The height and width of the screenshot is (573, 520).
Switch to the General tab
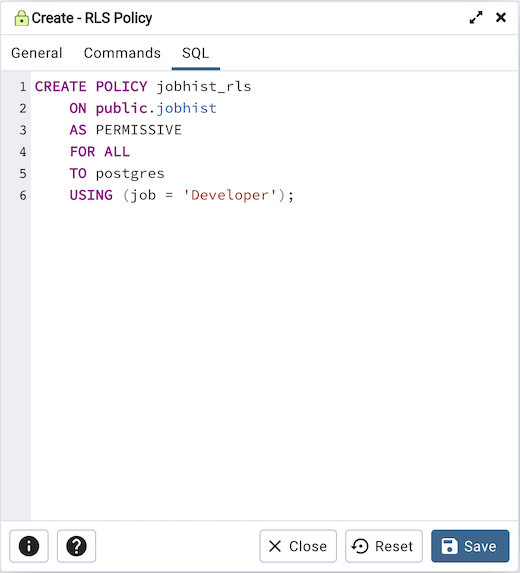click(x=37, y=53)
